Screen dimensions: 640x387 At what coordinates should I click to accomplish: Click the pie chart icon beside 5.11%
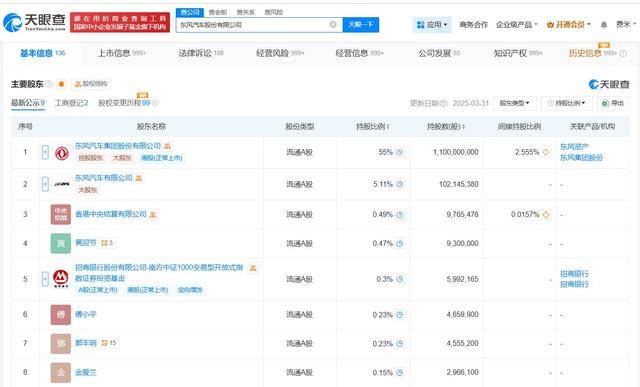coord(400,184)
